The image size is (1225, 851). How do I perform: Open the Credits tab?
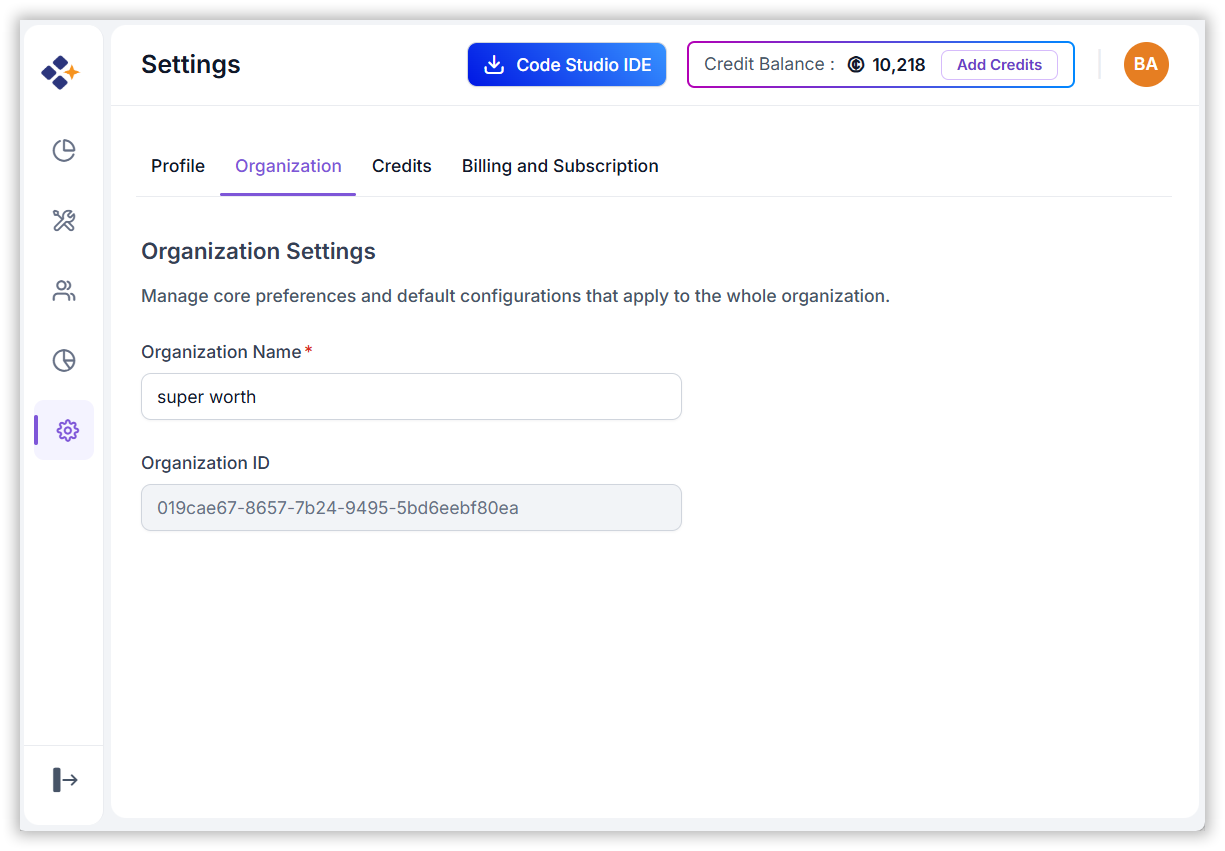click(402, 166)
